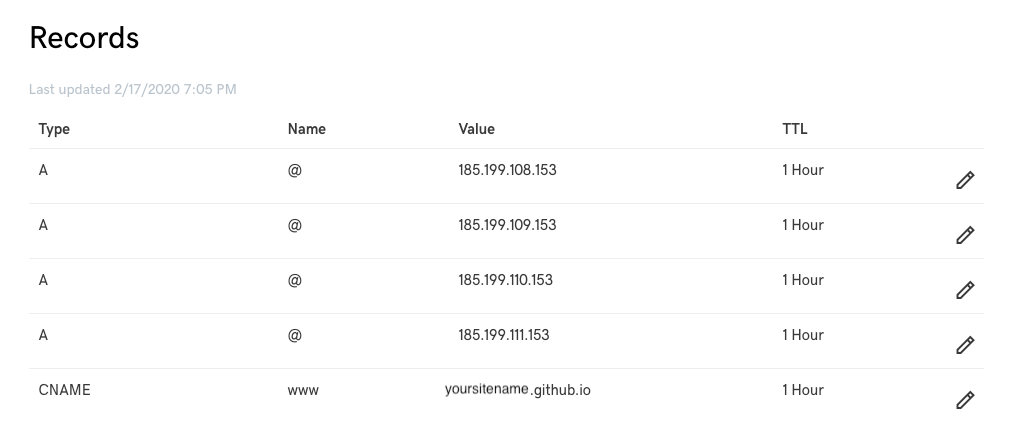This screenshot has height=422, width=1022.
Task: Click the Records heading
Action: point(84,38)
